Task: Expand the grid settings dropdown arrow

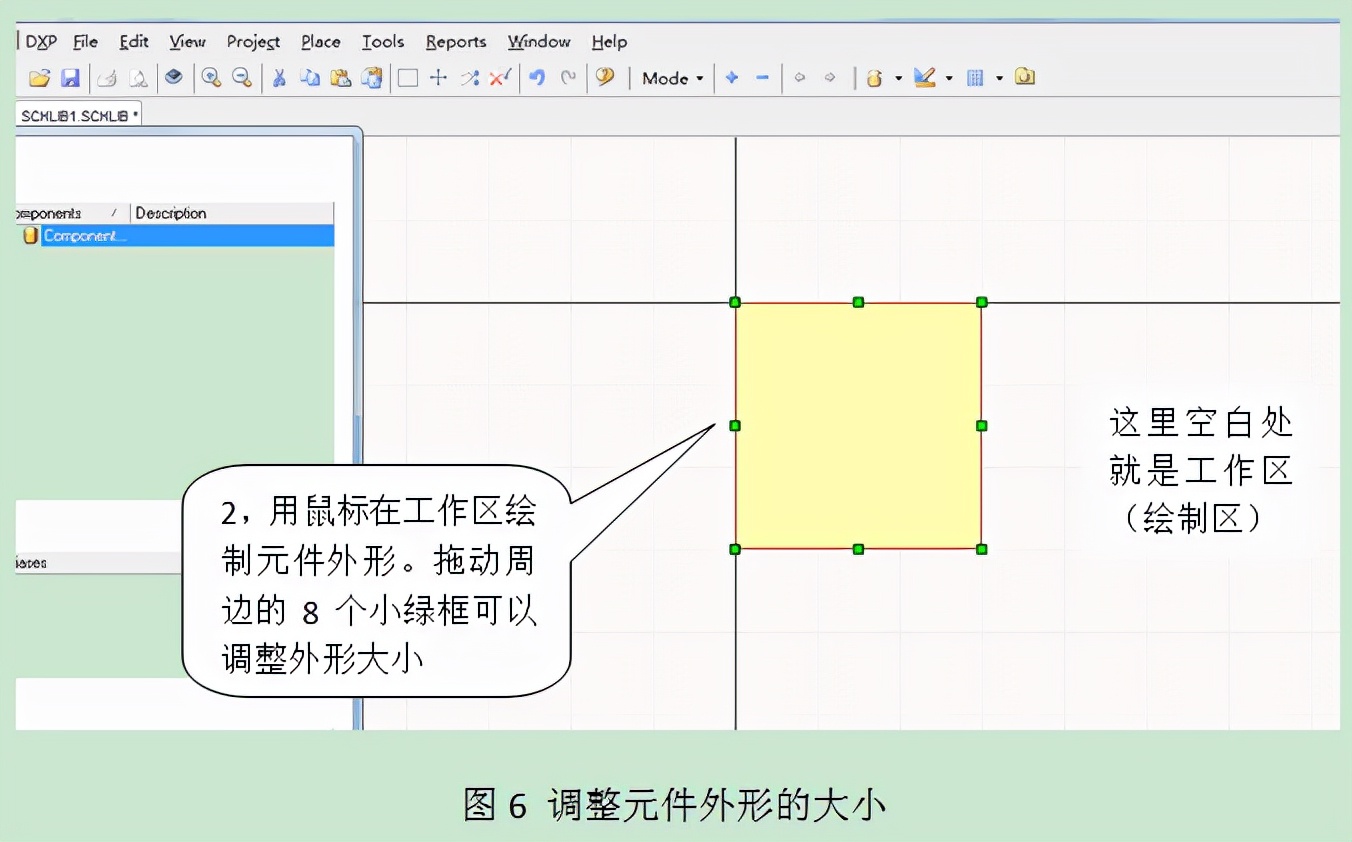Action: (x=999, y=78)
